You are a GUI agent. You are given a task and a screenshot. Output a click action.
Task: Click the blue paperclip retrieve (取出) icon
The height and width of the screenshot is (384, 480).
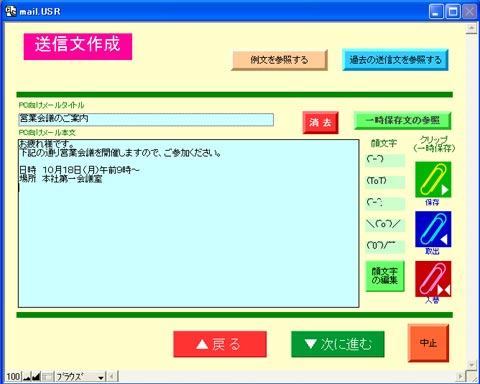coord(433,229)
